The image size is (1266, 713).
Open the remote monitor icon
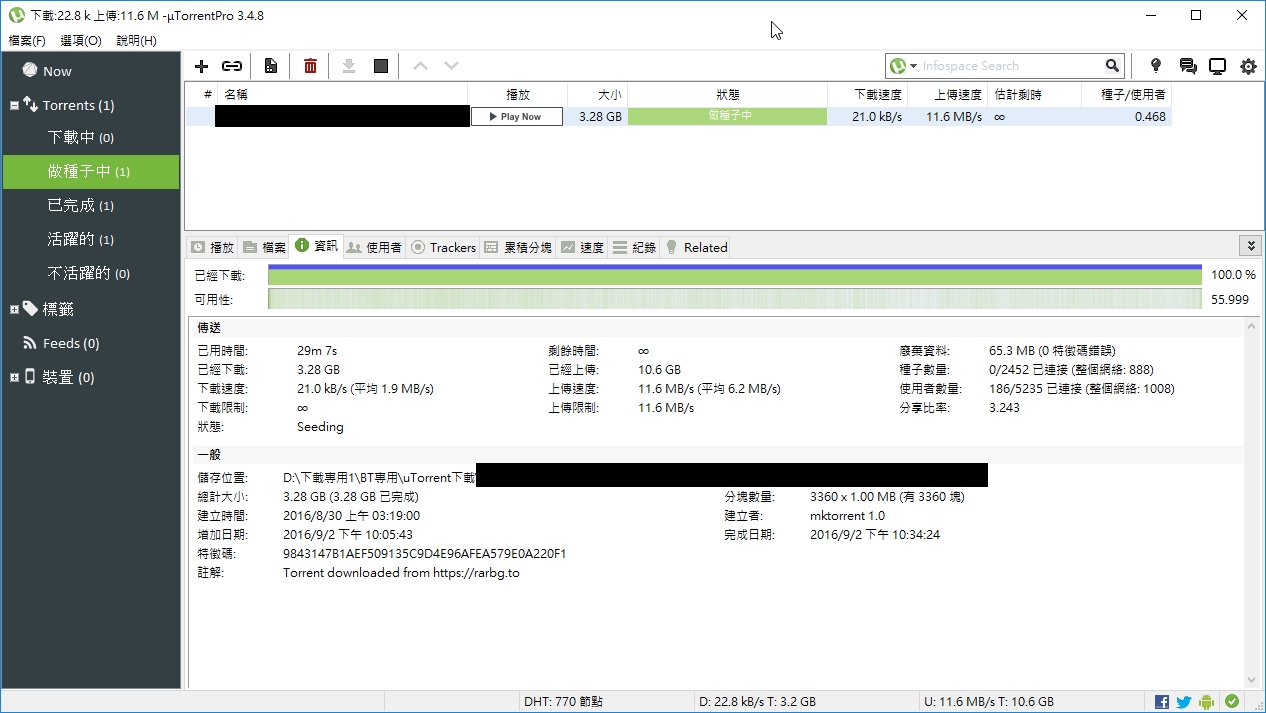pos(1218,66)
